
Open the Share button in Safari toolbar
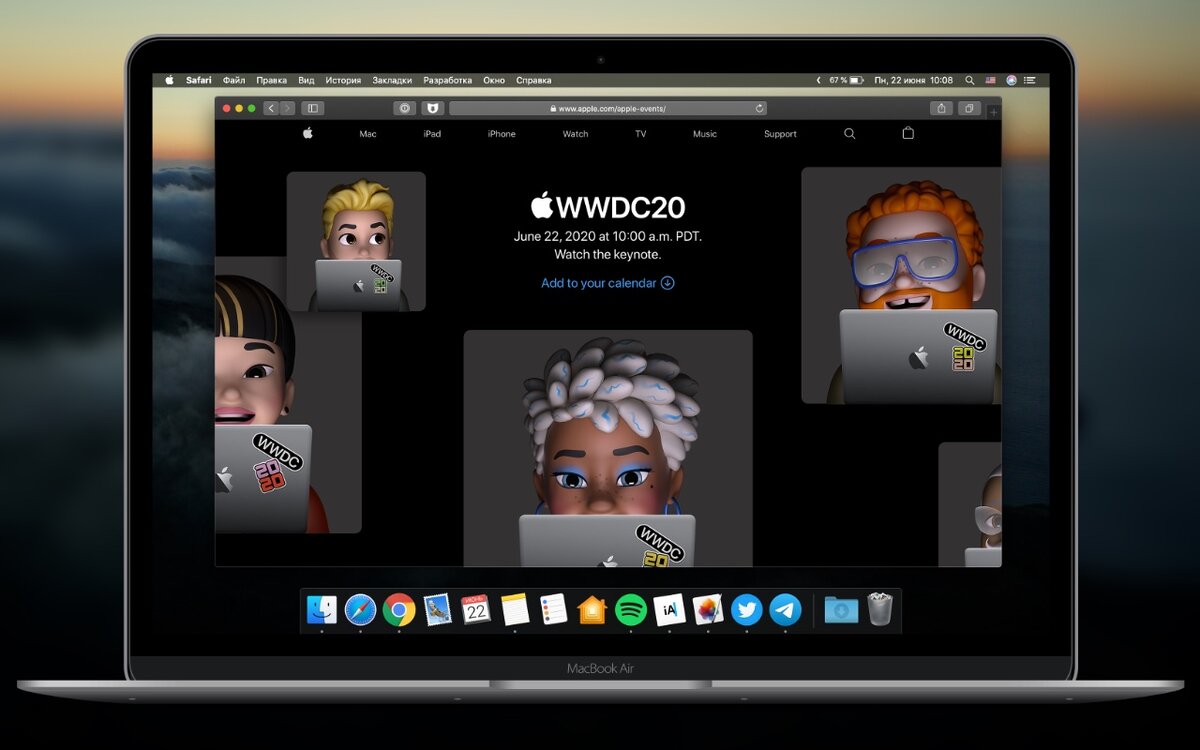[941, 108]
